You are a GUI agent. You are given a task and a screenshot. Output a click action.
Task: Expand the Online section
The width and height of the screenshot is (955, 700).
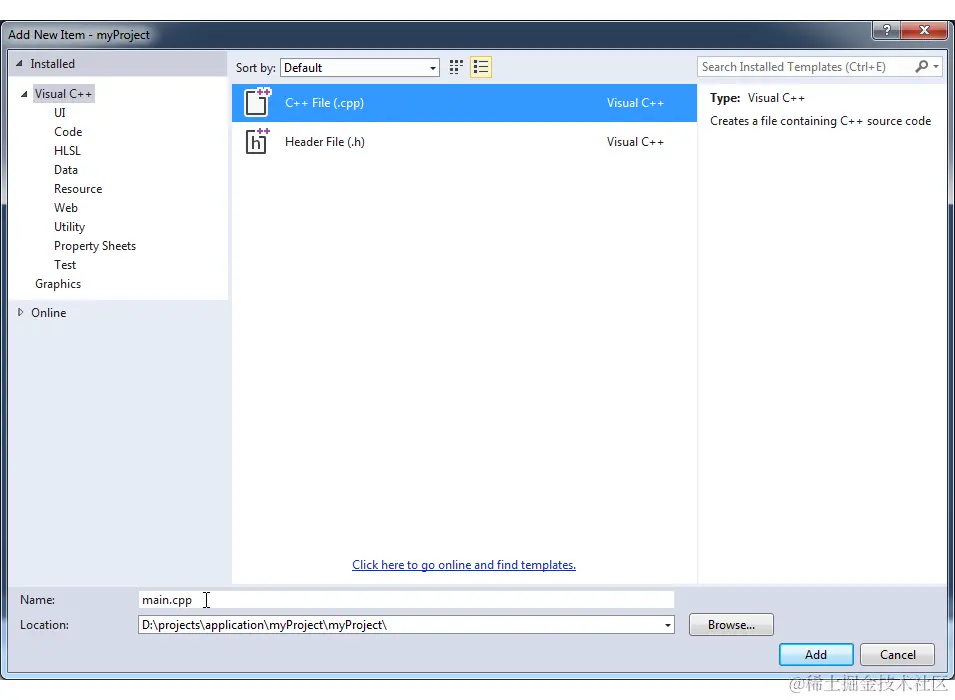20,313
